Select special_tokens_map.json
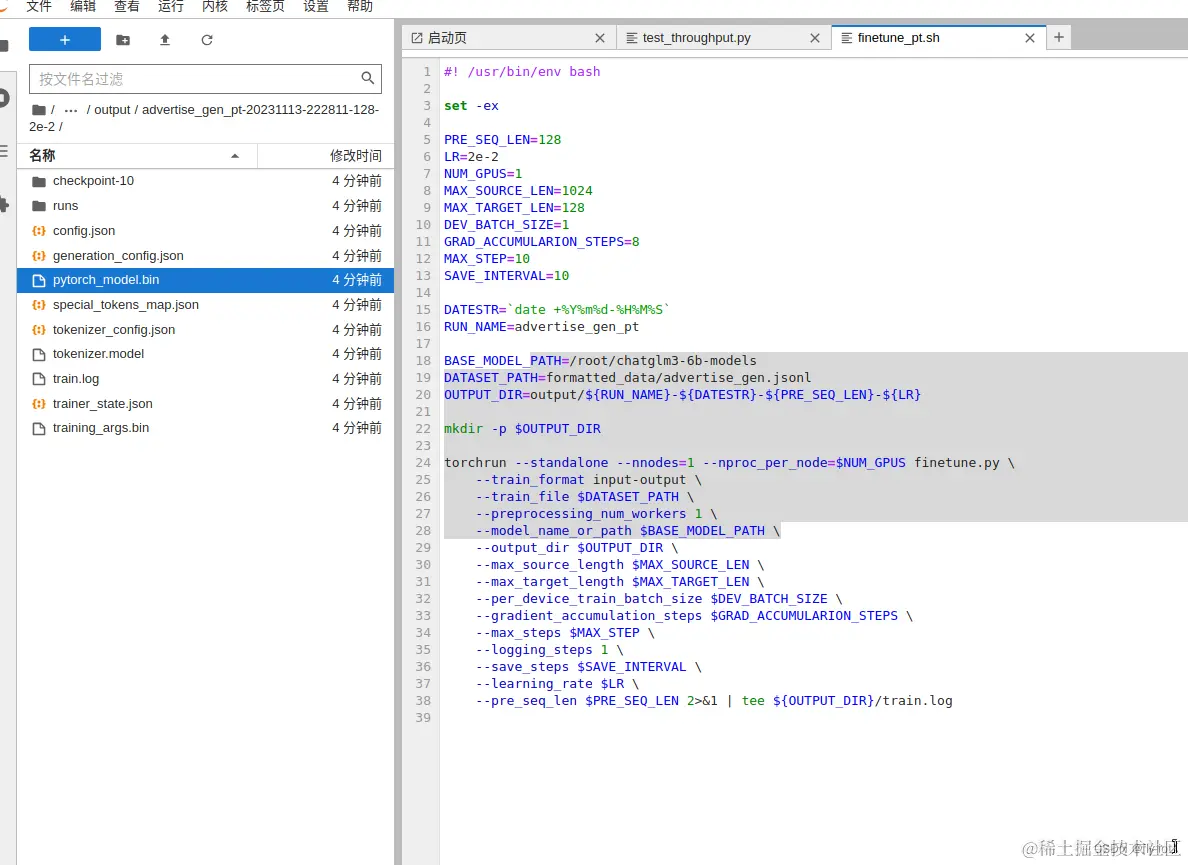The height and width of the screenshot is (865, 1188). (x=205, y=305)
